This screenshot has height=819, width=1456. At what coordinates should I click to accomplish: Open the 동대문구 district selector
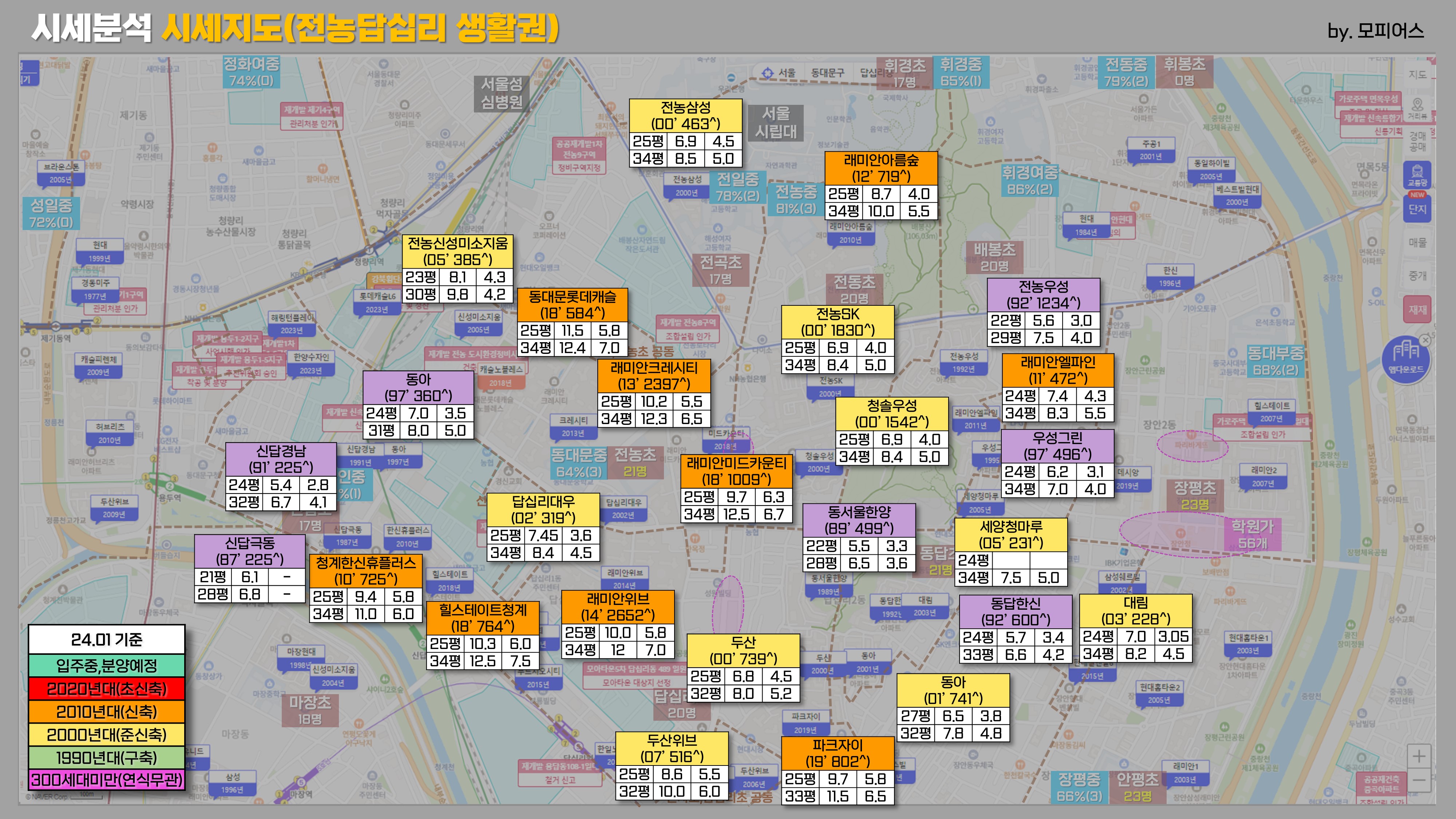tap(827, 73)
